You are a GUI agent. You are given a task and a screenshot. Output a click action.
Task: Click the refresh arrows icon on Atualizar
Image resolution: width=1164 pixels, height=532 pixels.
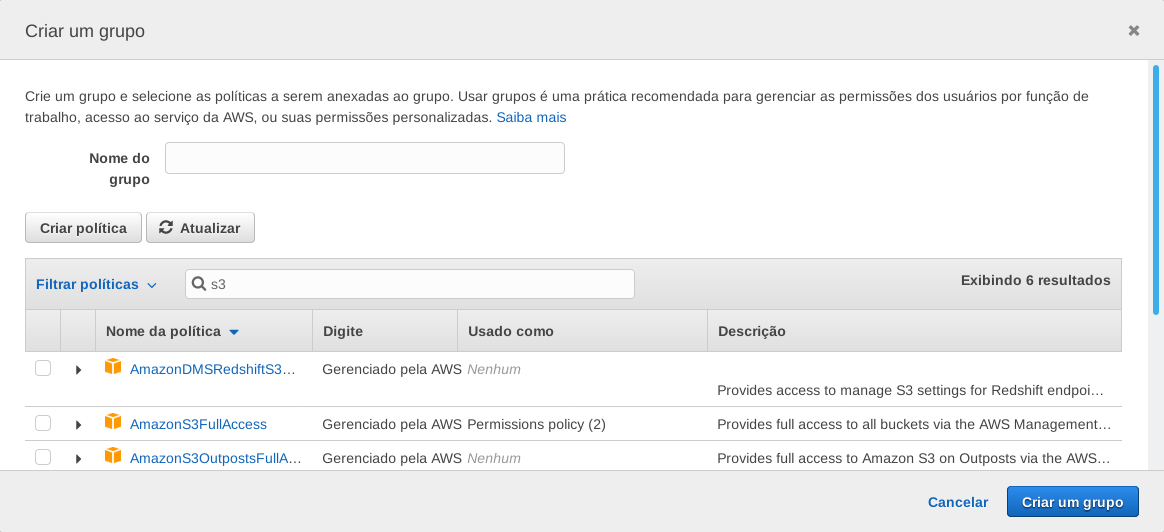coord(166,227)
